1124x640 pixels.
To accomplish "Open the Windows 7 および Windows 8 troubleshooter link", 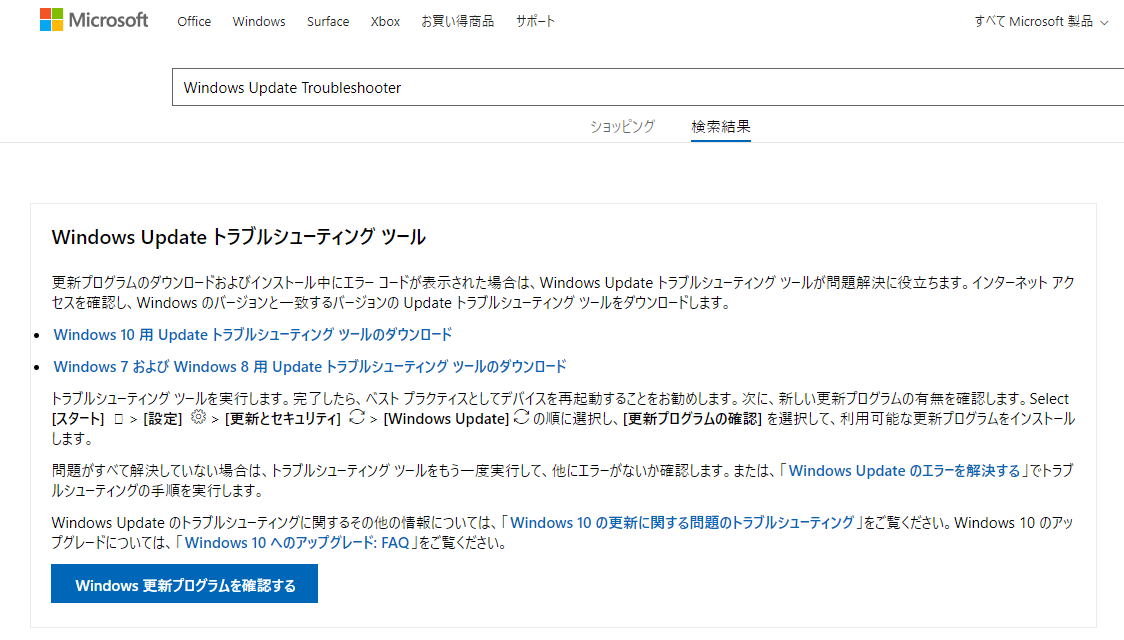I will [311, 366].
